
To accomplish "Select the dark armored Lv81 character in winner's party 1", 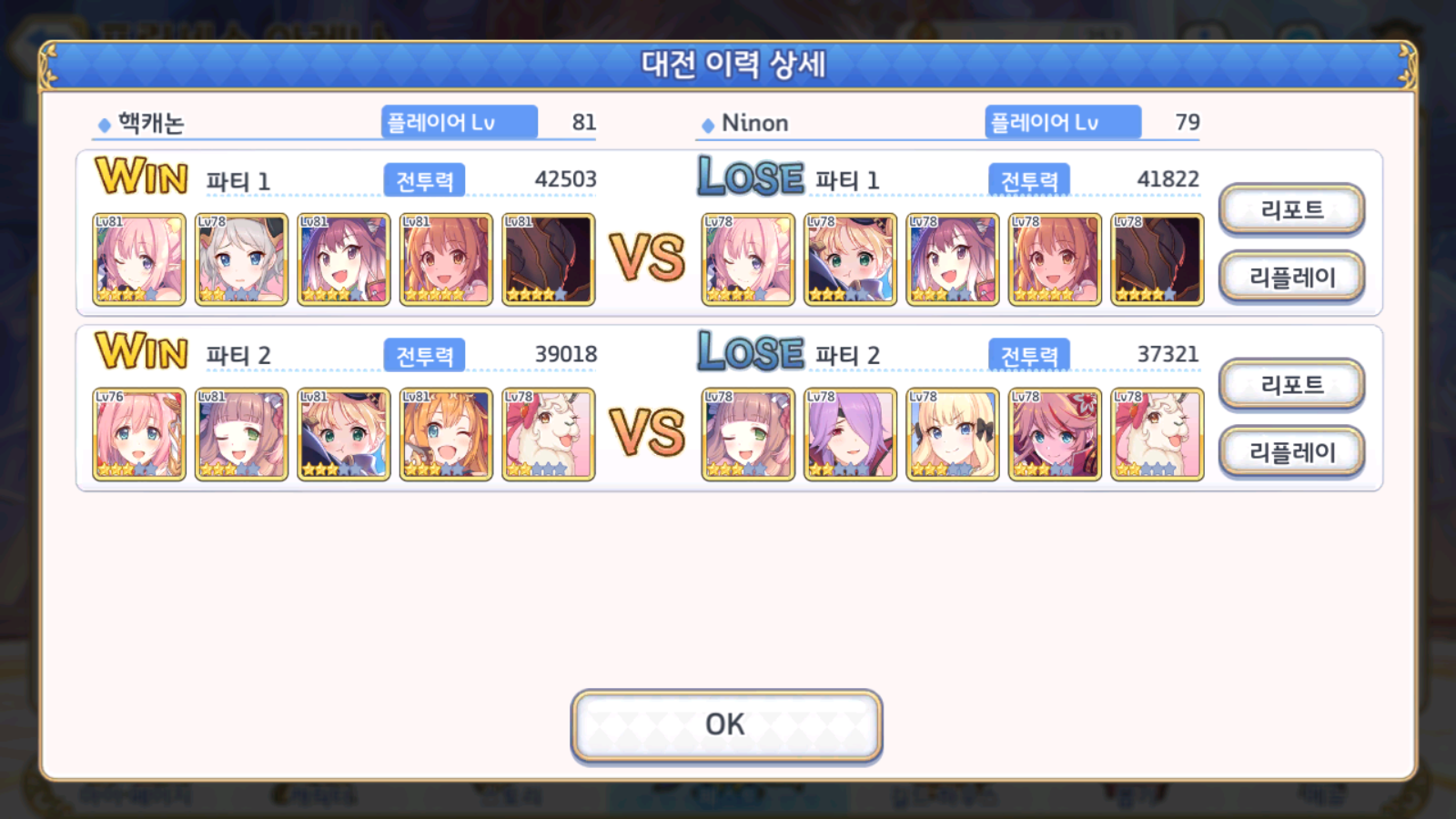I will tap(548, 259).
